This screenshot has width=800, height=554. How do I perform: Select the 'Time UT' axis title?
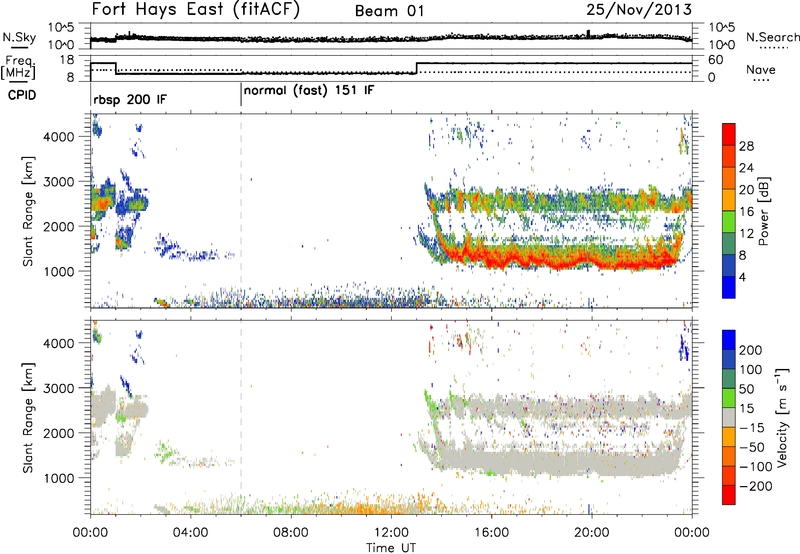click(391, 547)
